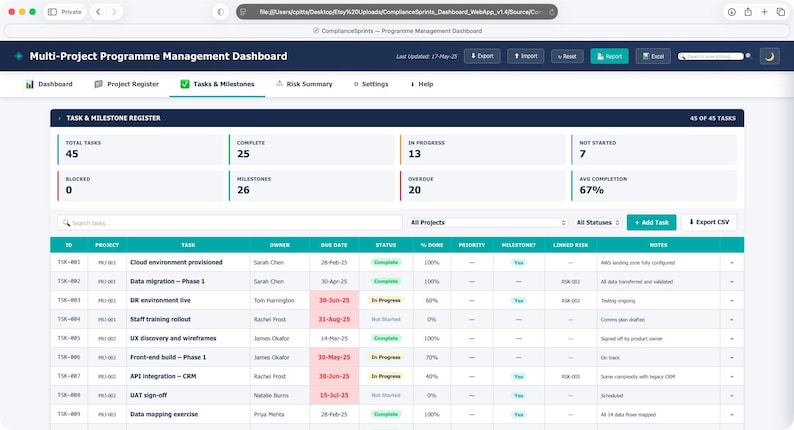Click the Safari sidebar toggle icon
The height and width of the screenshot is (430, 794).
(52, 12)
